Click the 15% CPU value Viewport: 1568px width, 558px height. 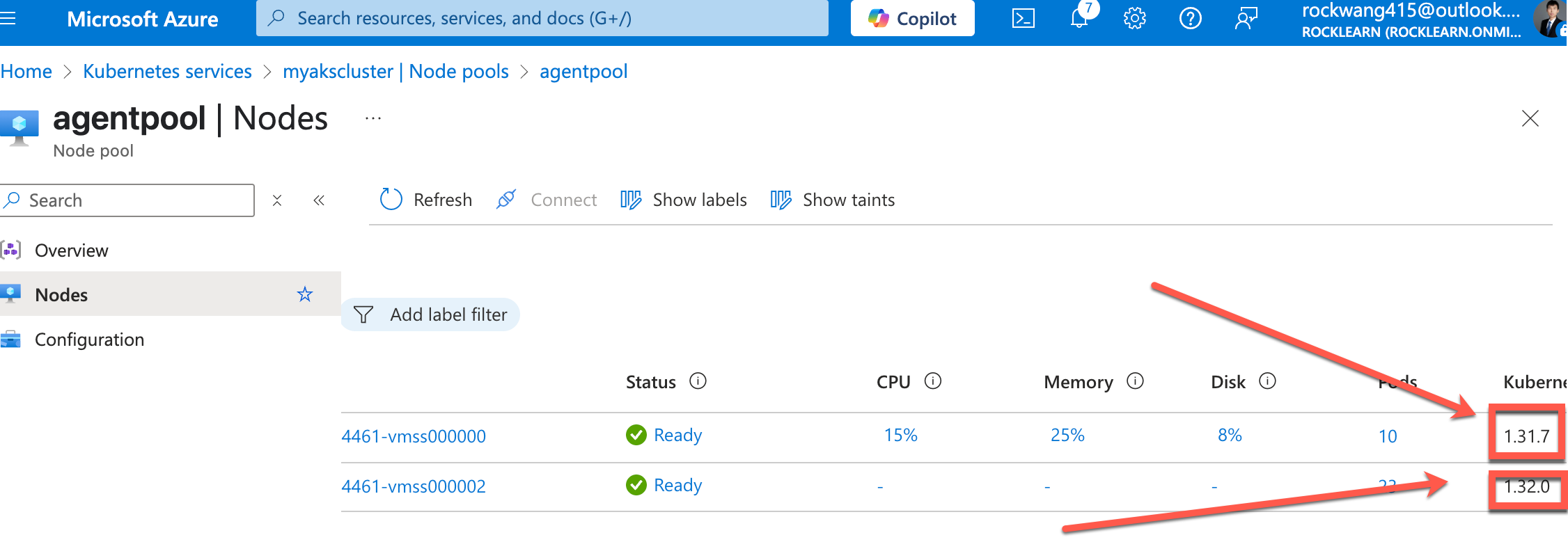901,436
